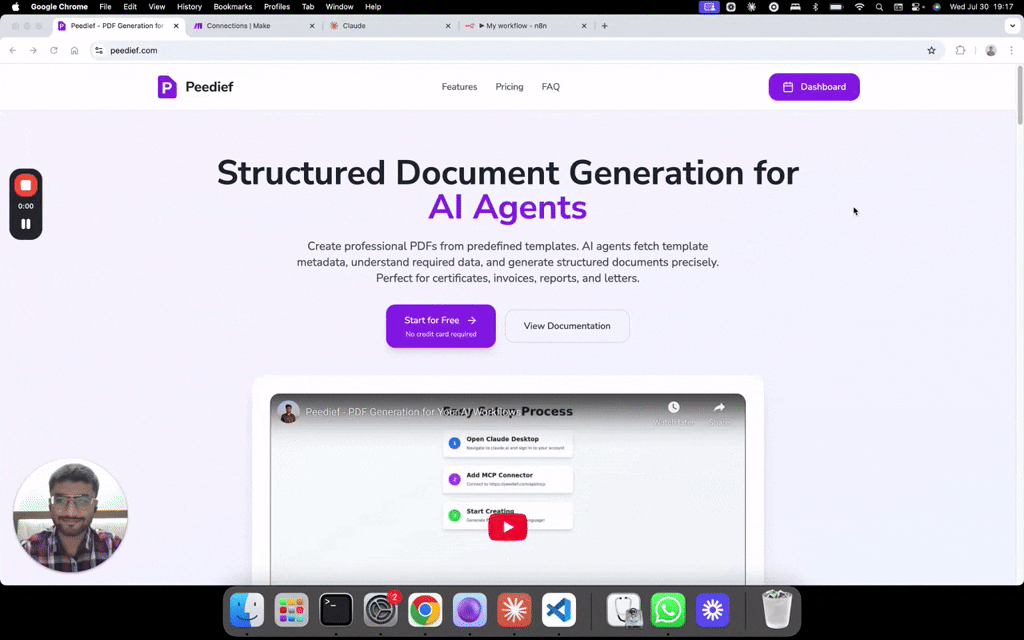
Task: Bookmark this page with the star icon
Action: click(931, 50)
